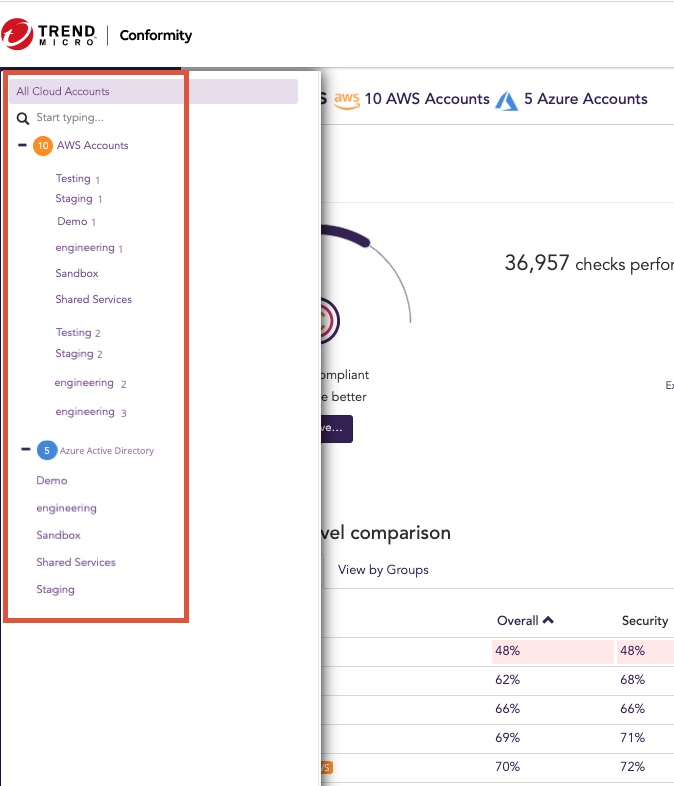
Task: Select engineering 2 AWS account
Action: coord(91,383)
